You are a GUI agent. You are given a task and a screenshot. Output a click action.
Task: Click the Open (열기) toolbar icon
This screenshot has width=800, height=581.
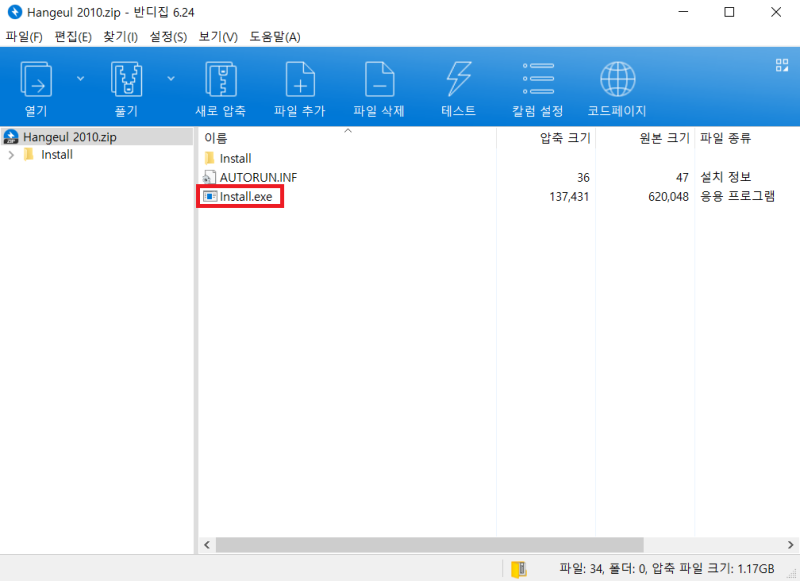click(36, 79)
